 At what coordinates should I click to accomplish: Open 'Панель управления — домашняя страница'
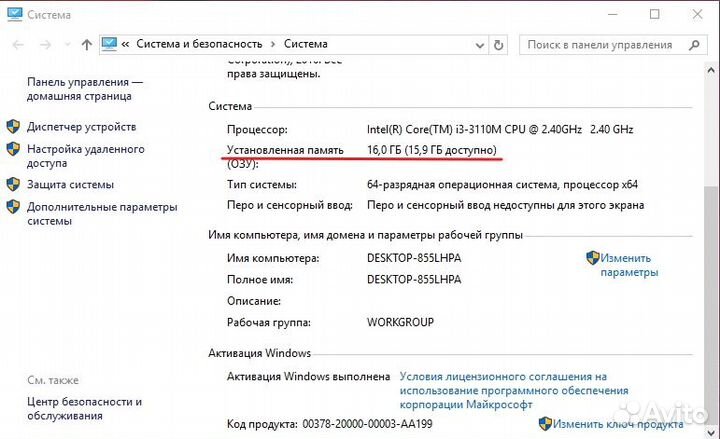85,89
